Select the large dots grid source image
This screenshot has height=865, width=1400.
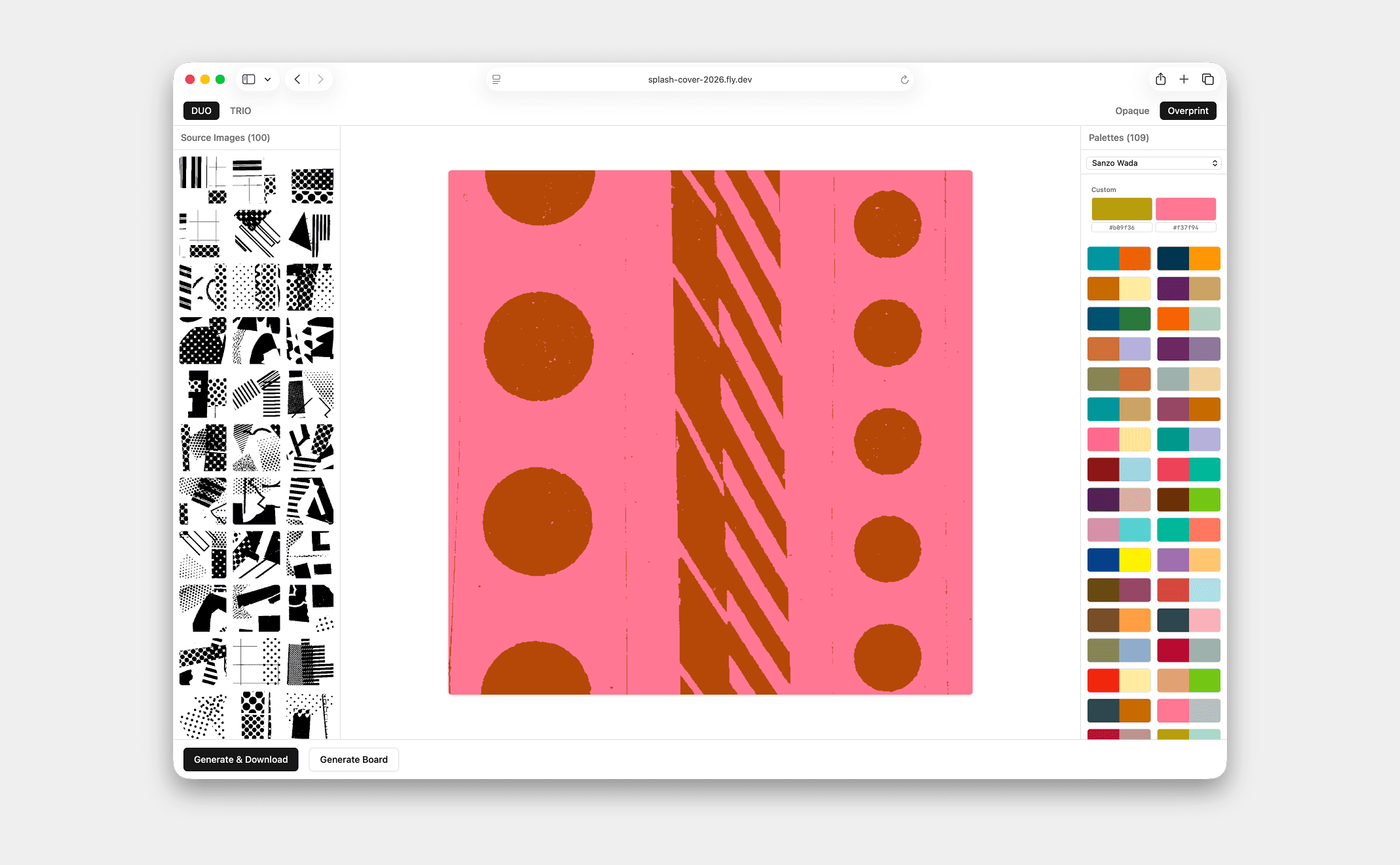[x=310, y=180]
